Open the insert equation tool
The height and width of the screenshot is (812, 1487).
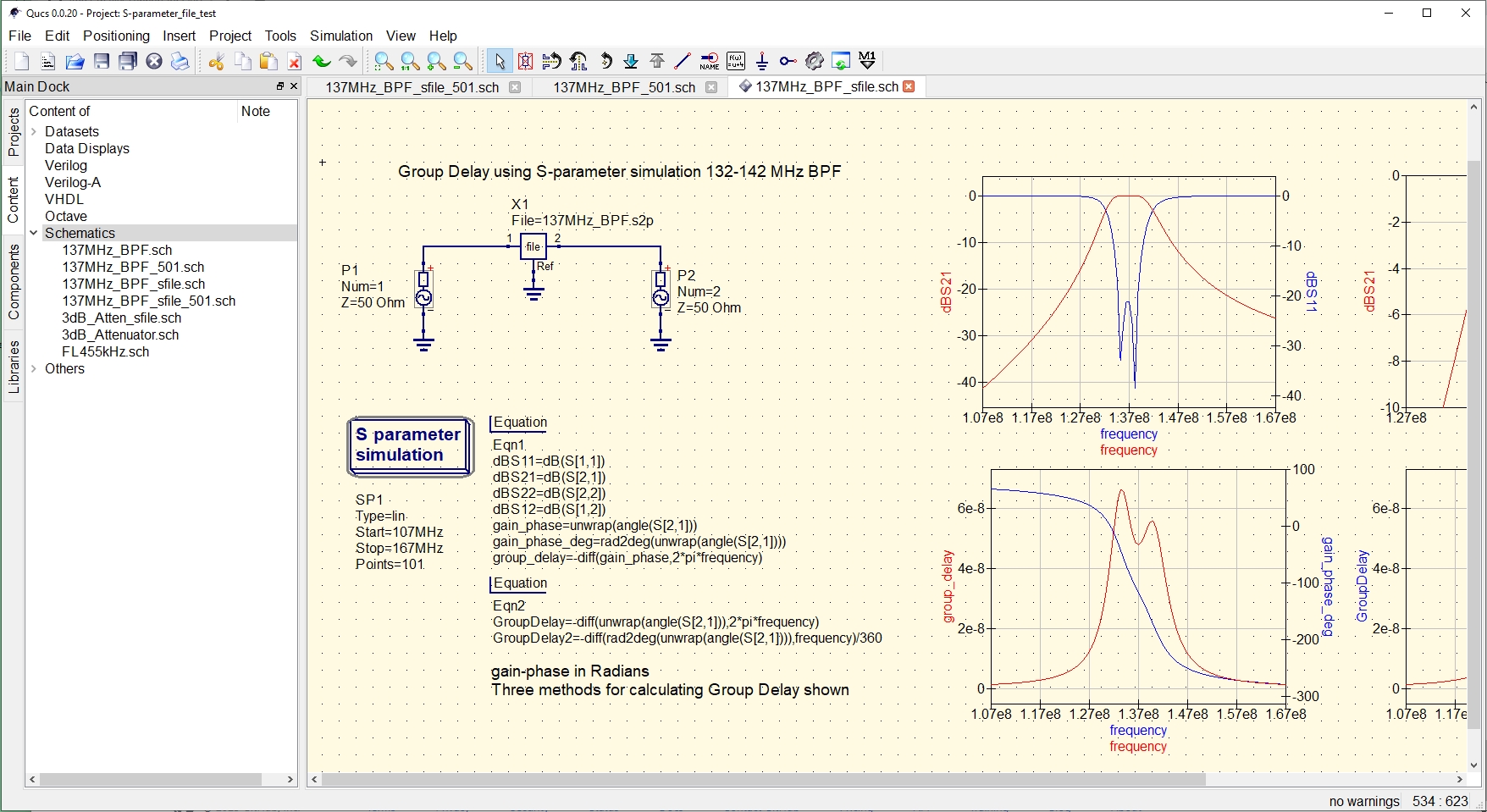pos(736,61)
